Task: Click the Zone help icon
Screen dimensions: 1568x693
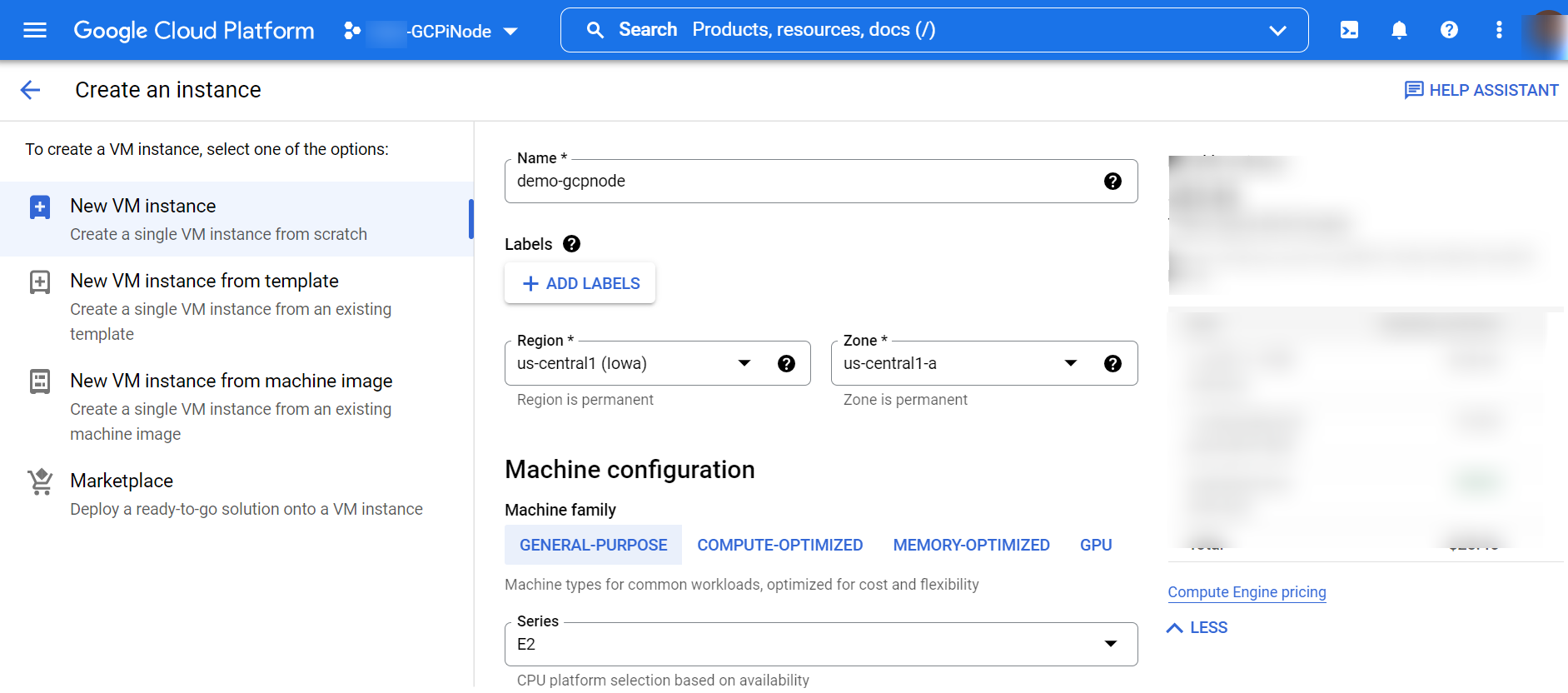Action: [1113, 363]
